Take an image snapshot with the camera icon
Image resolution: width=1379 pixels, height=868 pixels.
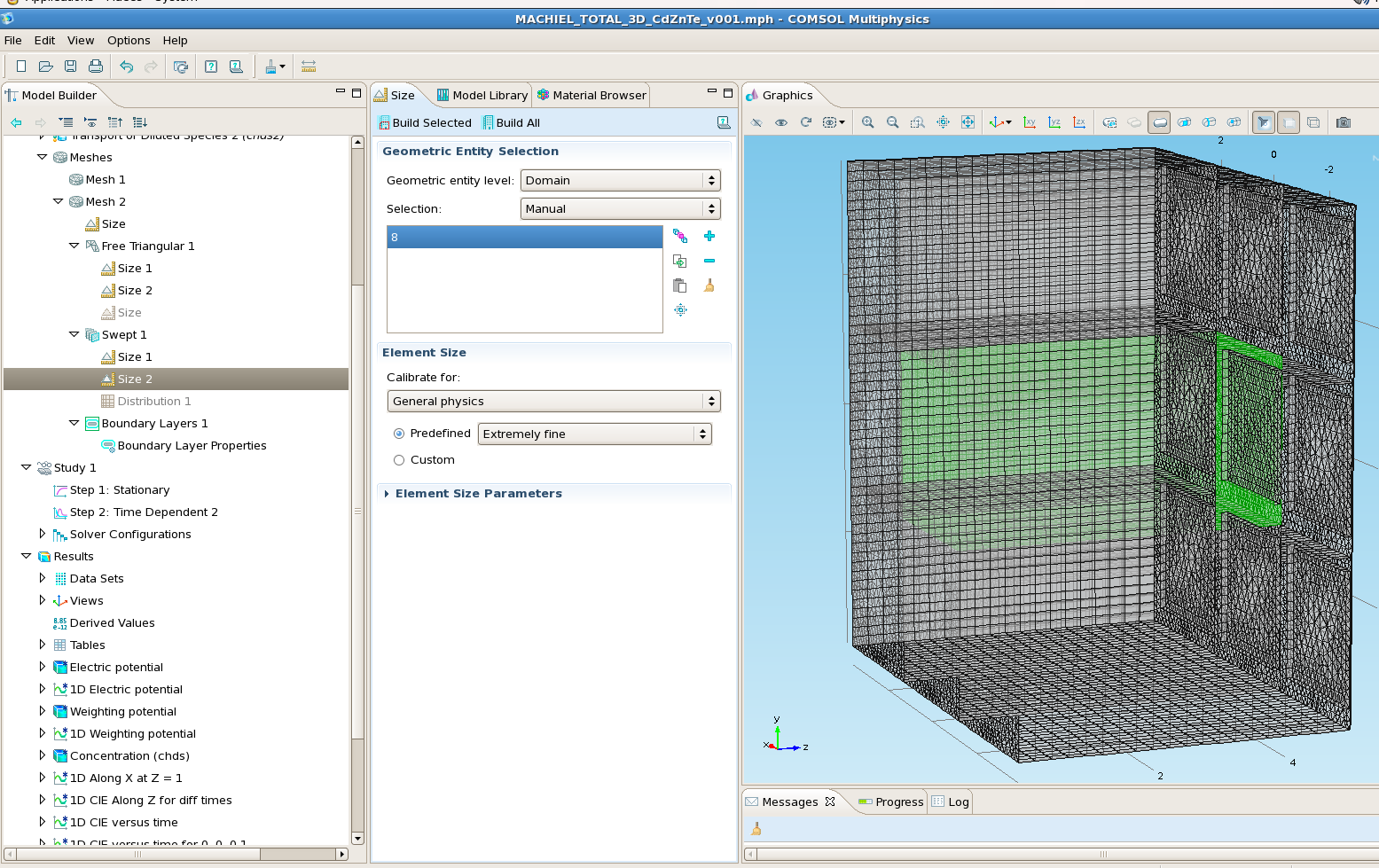tap(1344, 122)
